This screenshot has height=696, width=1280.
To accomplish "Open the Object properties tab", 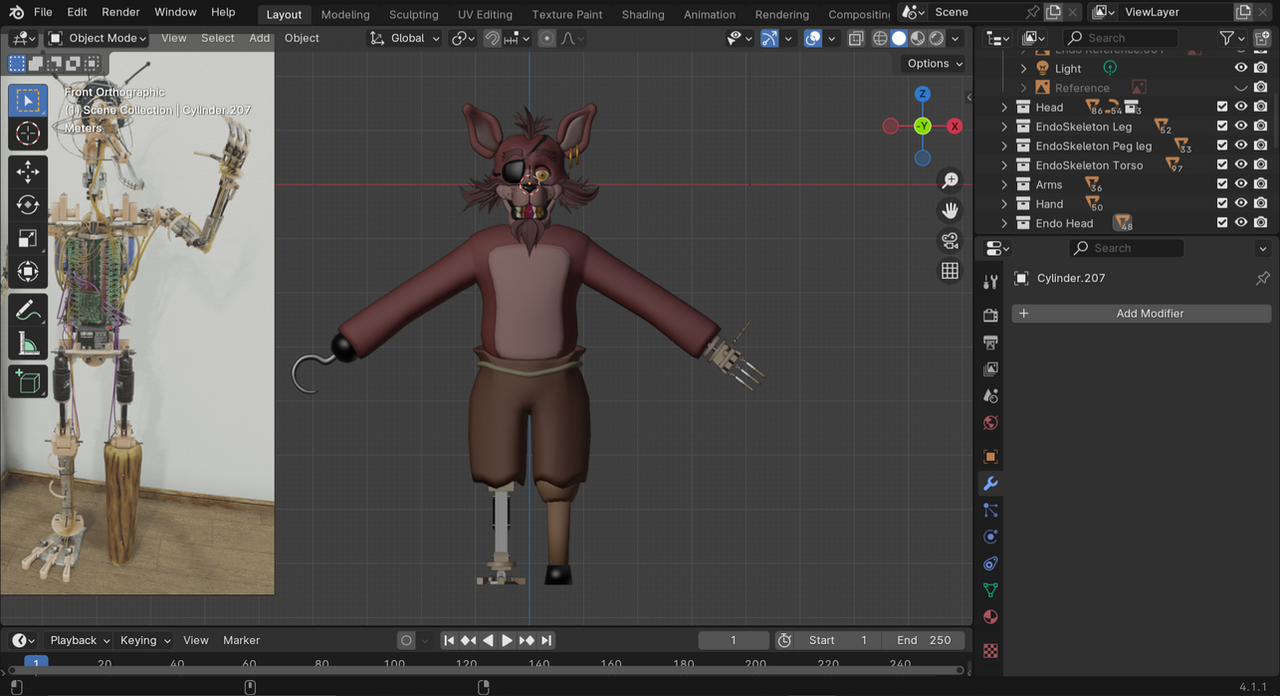I will pos(990,457).
